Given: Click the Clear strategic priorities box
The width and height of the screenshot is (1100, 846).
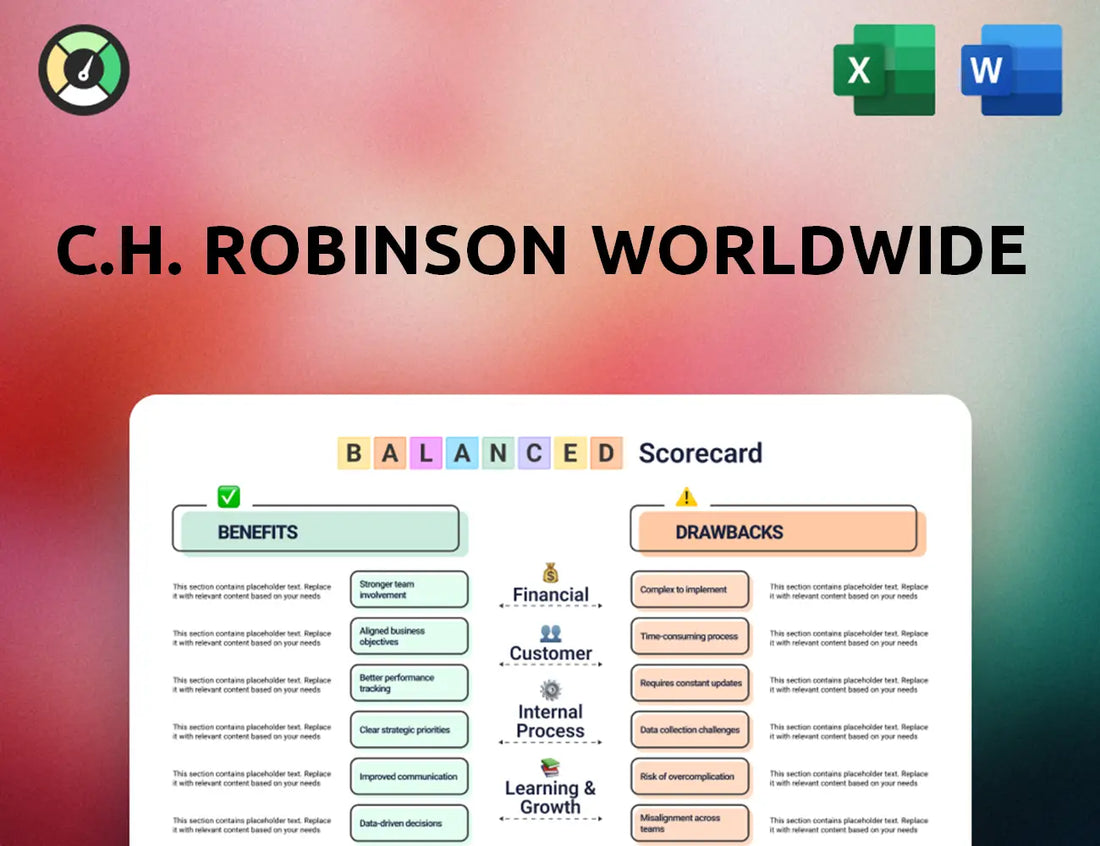Looking at the screenshot, I should 409,730.
